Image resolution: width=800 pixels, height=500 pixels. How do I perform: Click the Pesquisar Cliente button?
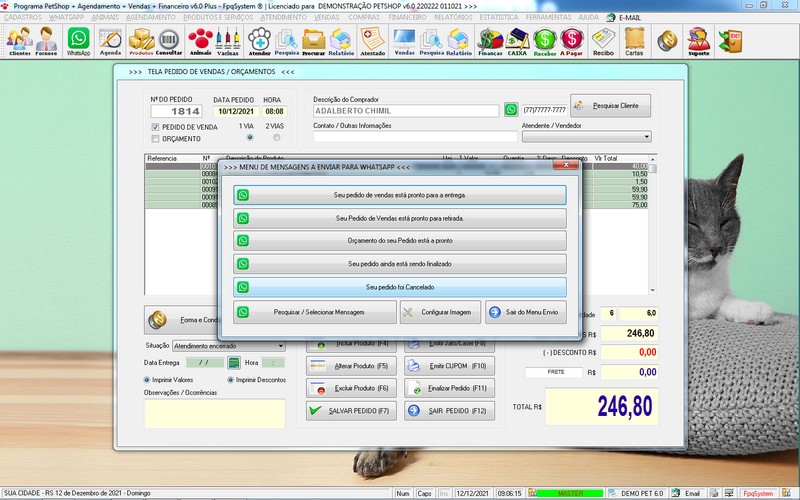coord(610,106)
